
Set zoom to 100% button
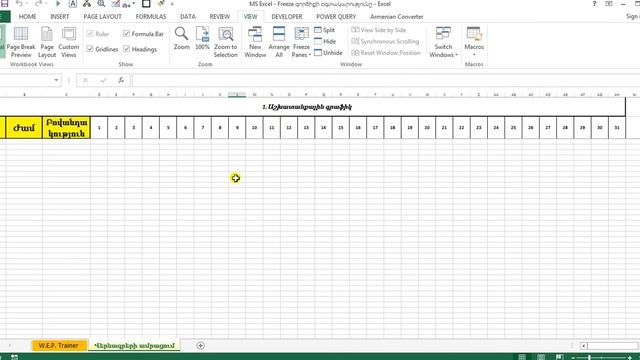202,39
